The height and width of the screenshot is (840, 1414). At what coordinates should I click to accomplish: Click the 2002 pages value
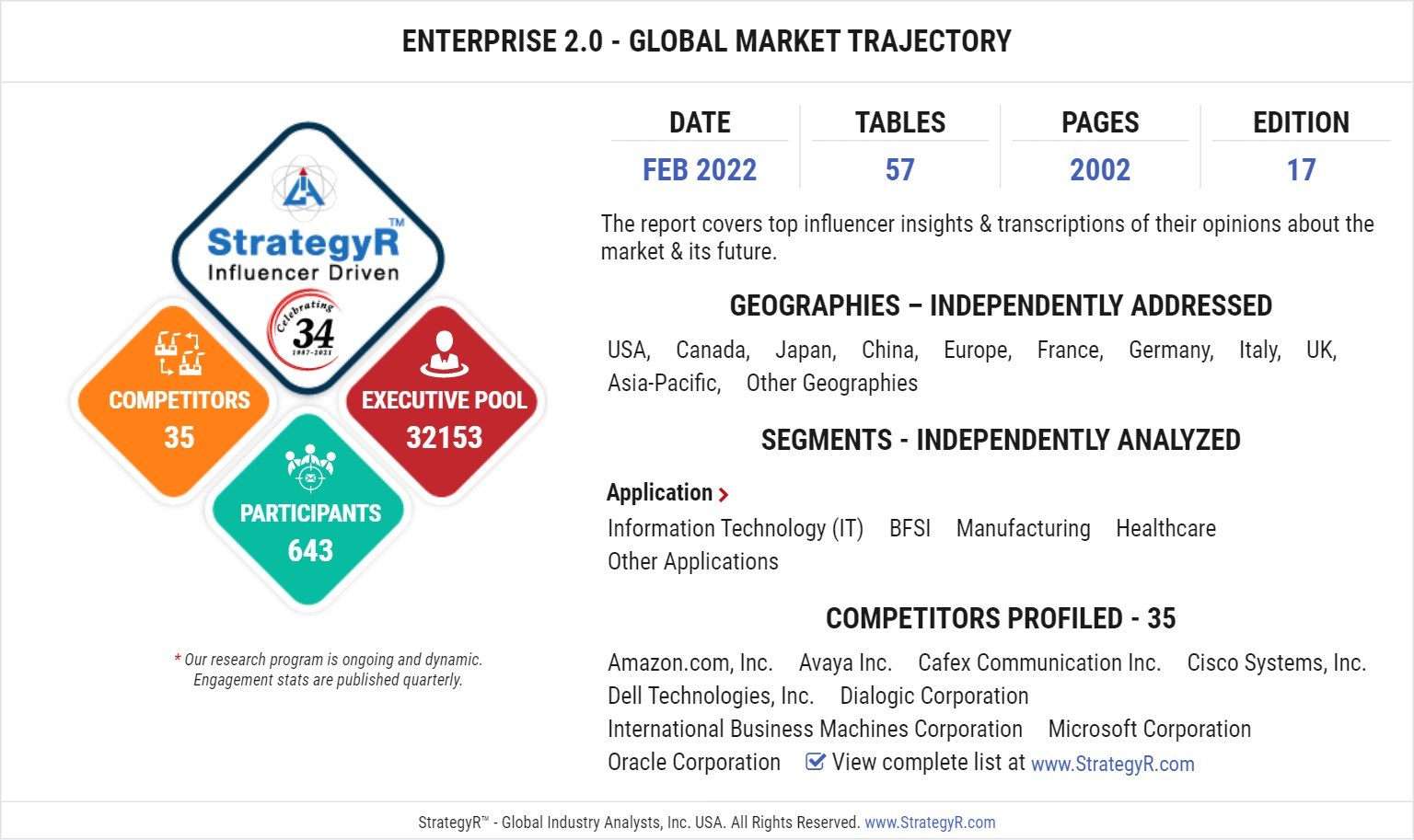pyautogui.click(x=1100, y=170)
